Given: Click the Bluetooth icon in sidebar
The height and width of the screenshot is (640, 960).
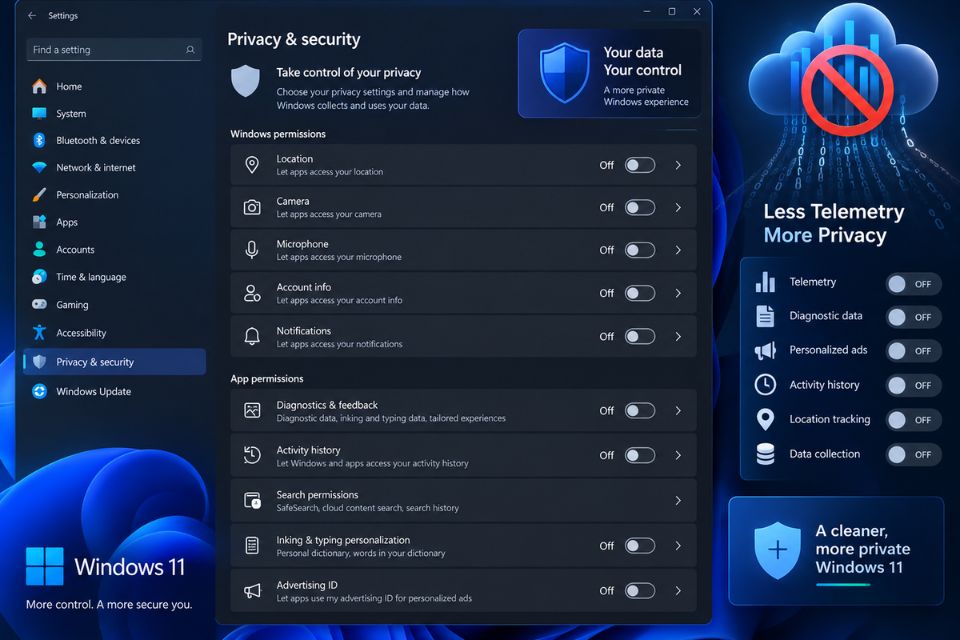Looking at the screenshot, I should click(39, 140).
